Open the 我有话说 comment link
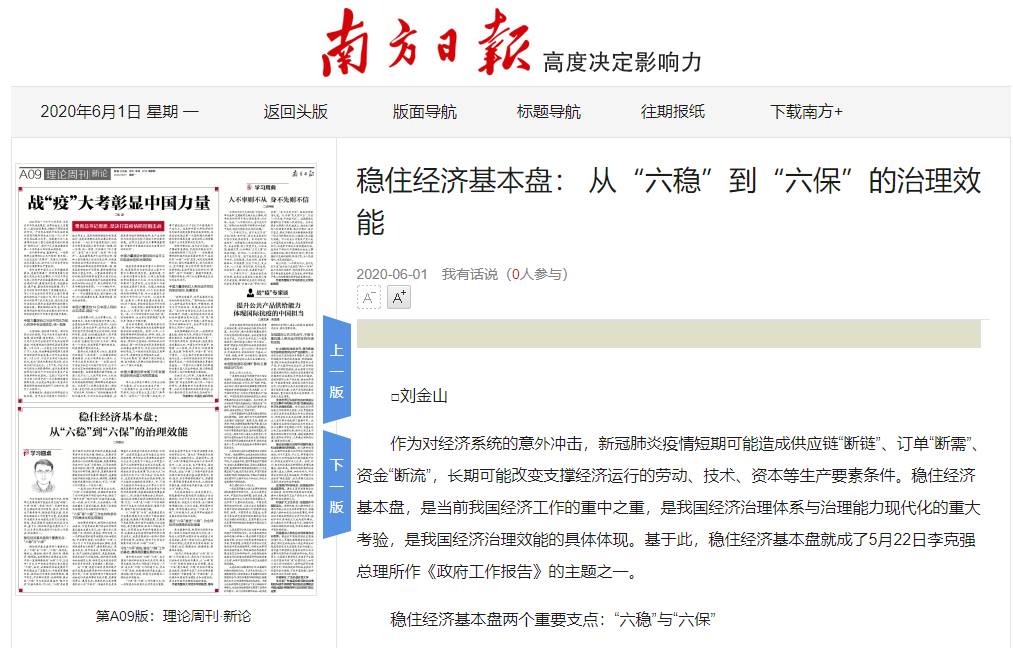This screenshot has width=1013, height=648. [x=470, y=274]
